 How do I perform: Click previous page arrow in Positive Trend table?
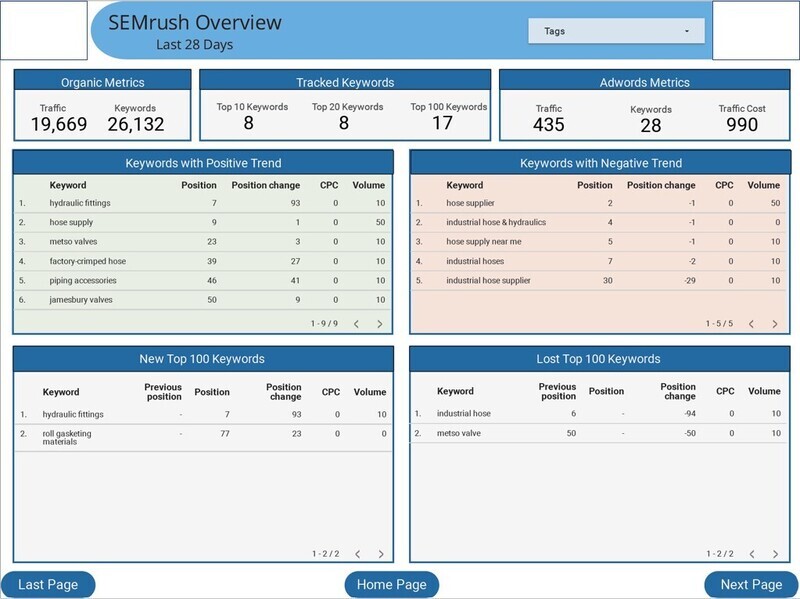pyautogui.click(x=355, y=324)
